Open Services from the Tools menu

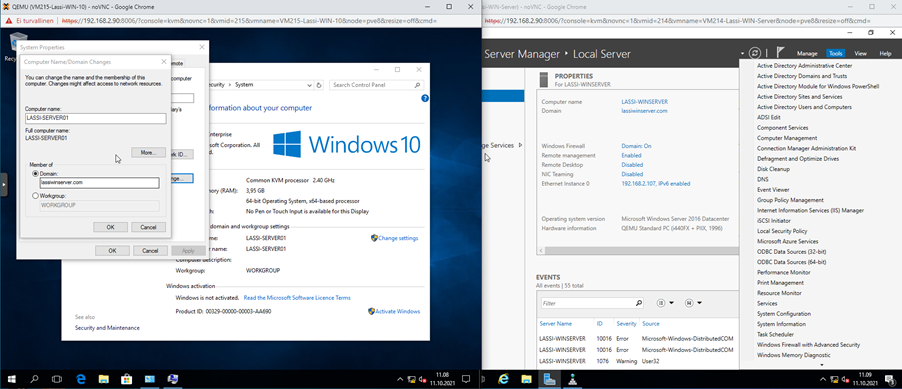pos(767,303)
